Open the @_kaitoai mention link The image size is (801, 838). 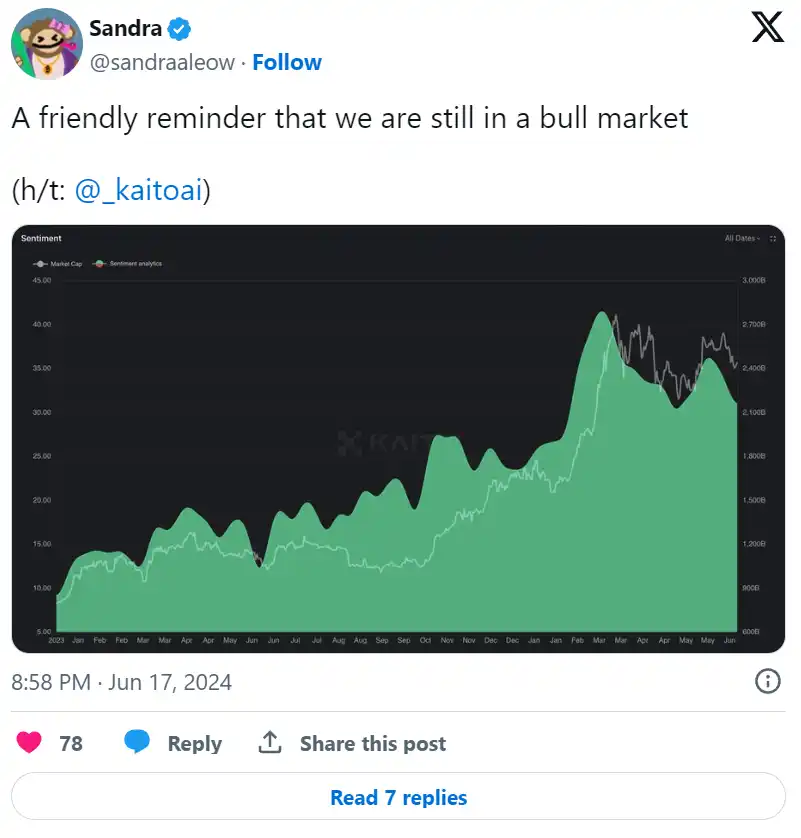(137, 190)
